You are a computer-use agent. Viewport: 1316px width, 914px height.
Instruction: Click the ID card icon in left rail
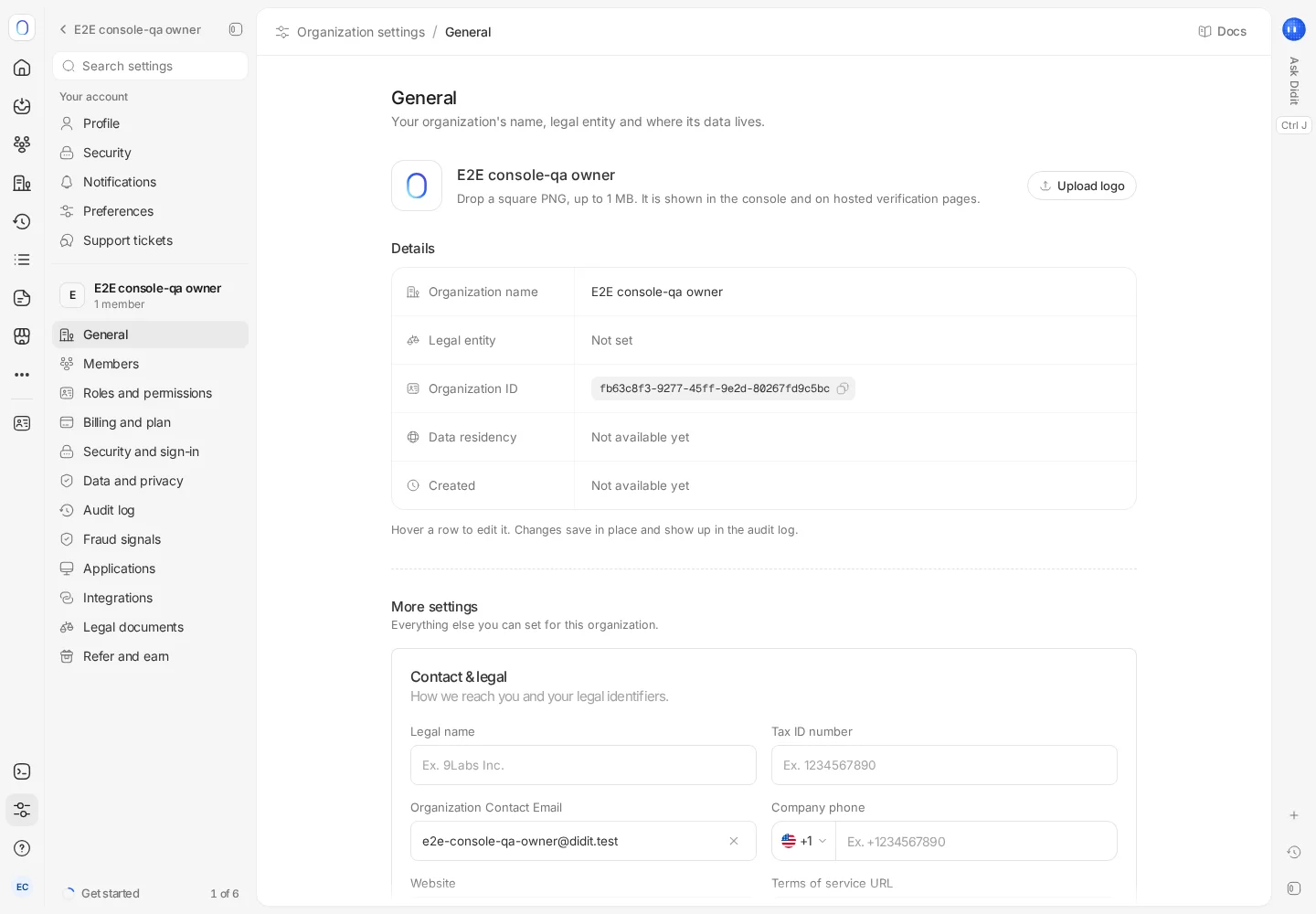point(22,423)
